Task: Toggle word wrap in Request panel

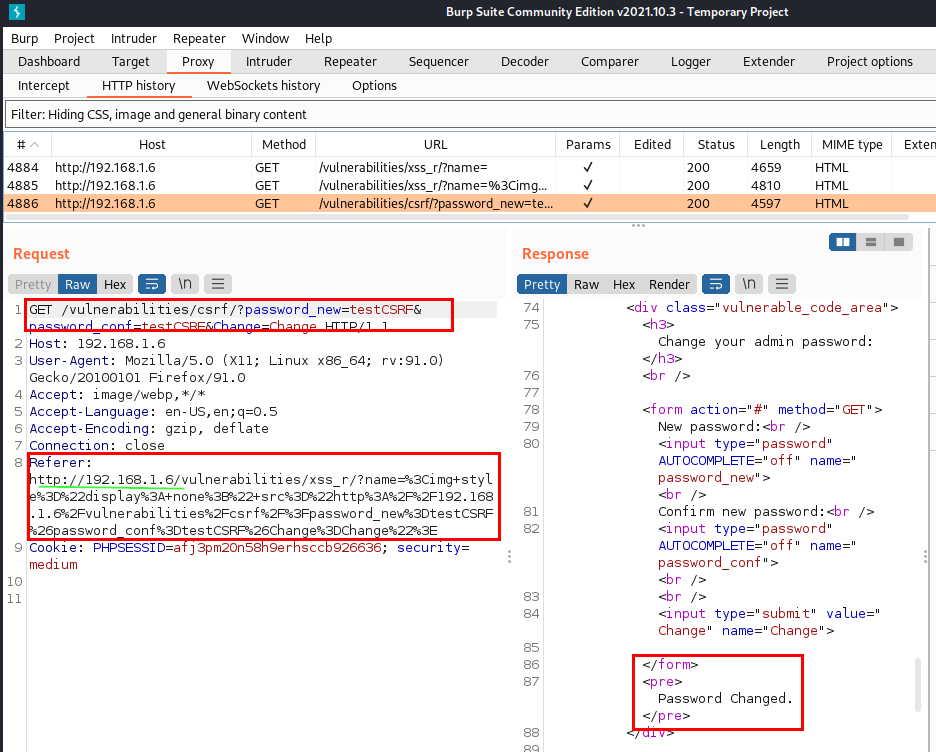Action: click(x=152, y=284)
